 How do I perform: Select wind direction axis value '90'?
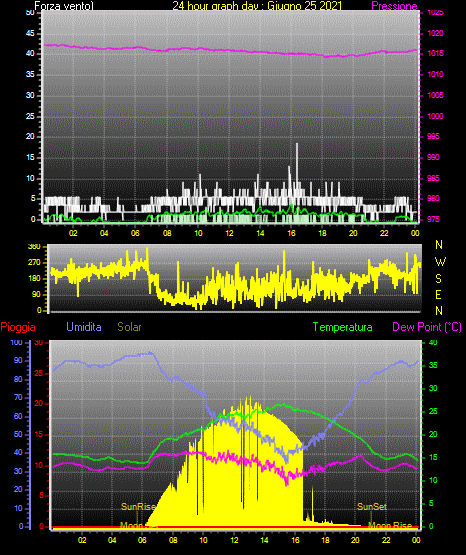[x=36, y=294]
